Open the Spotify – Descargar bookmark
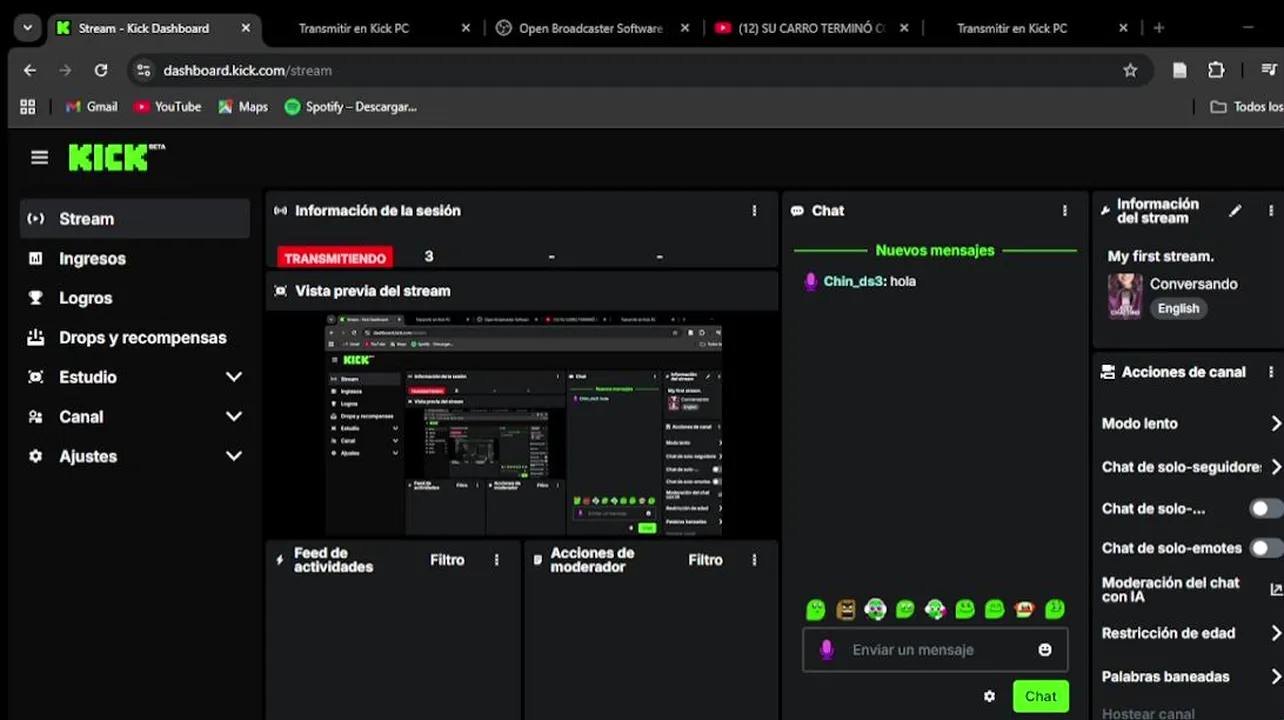1284x720 pixels. coord(351,107)
